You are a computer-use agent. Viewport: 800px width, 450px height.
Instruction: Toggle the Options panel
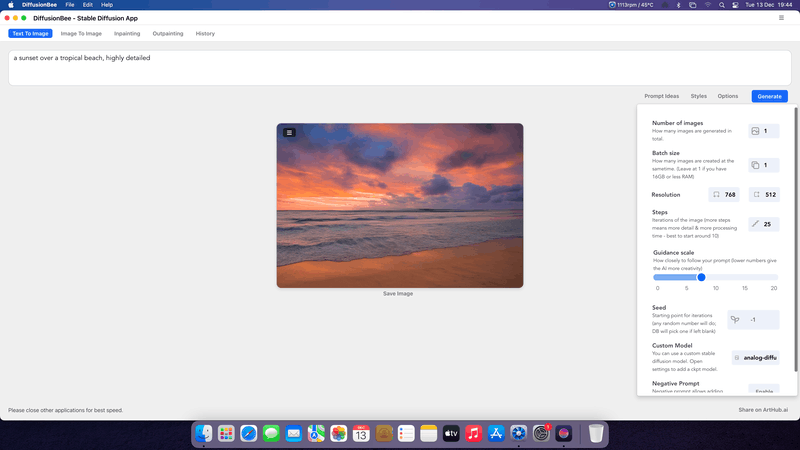click(728, 96)
